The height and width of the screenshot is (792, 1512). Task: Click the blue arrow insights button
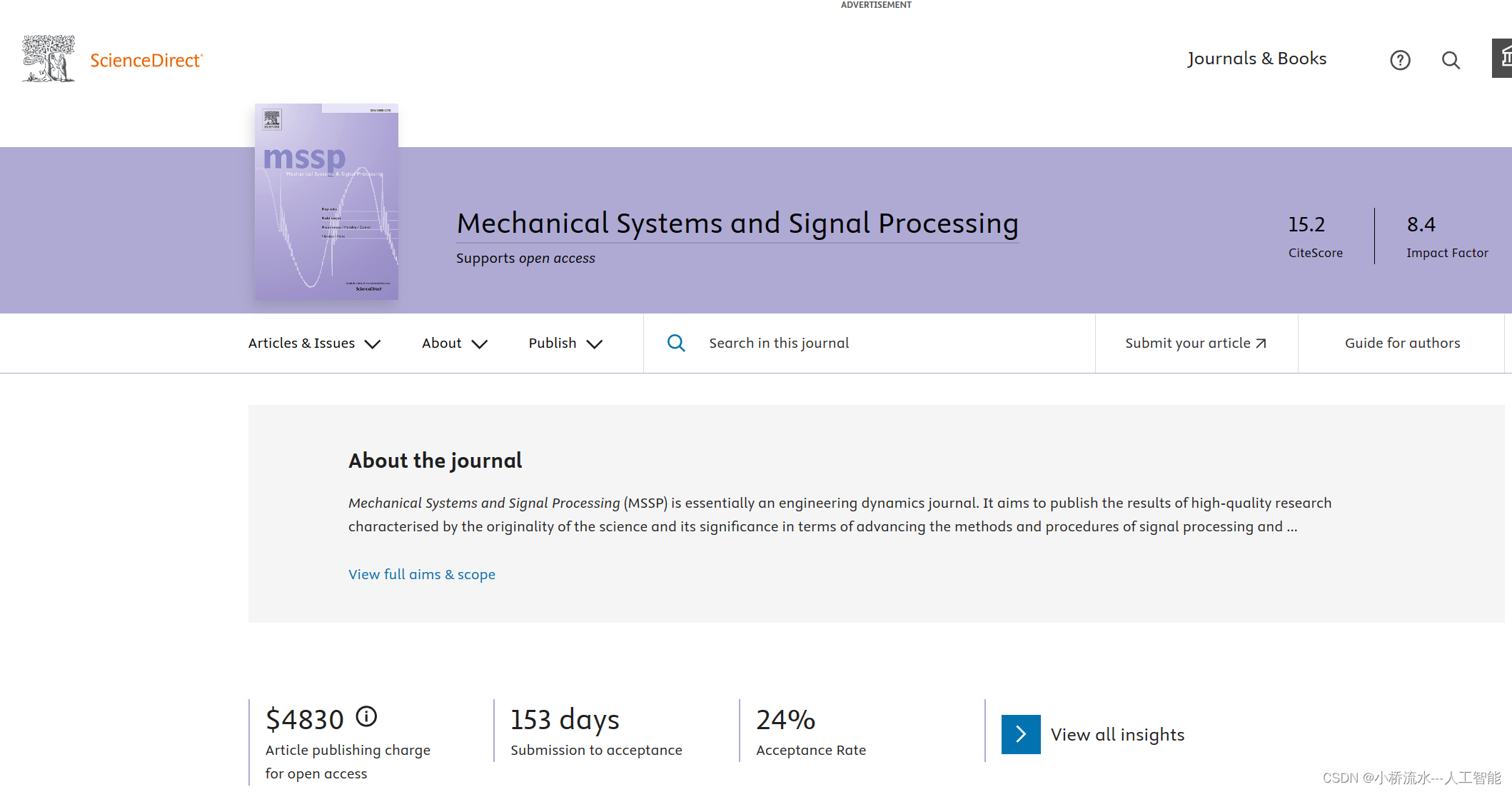(1020, 734)
